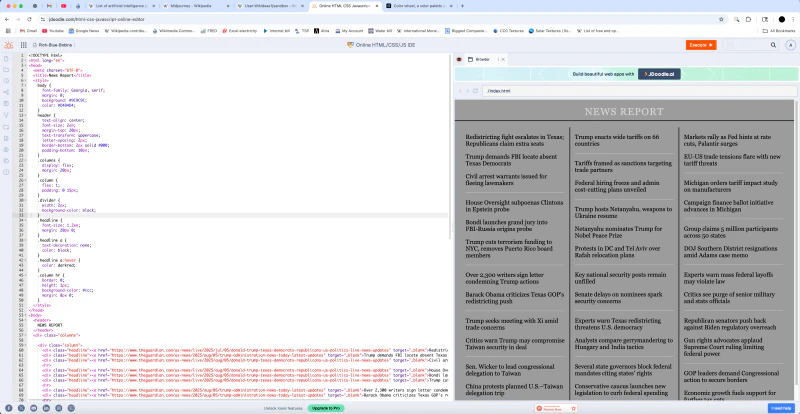Reload the embedded browser preview
This screenshot has height=414, width=800.
476,91
